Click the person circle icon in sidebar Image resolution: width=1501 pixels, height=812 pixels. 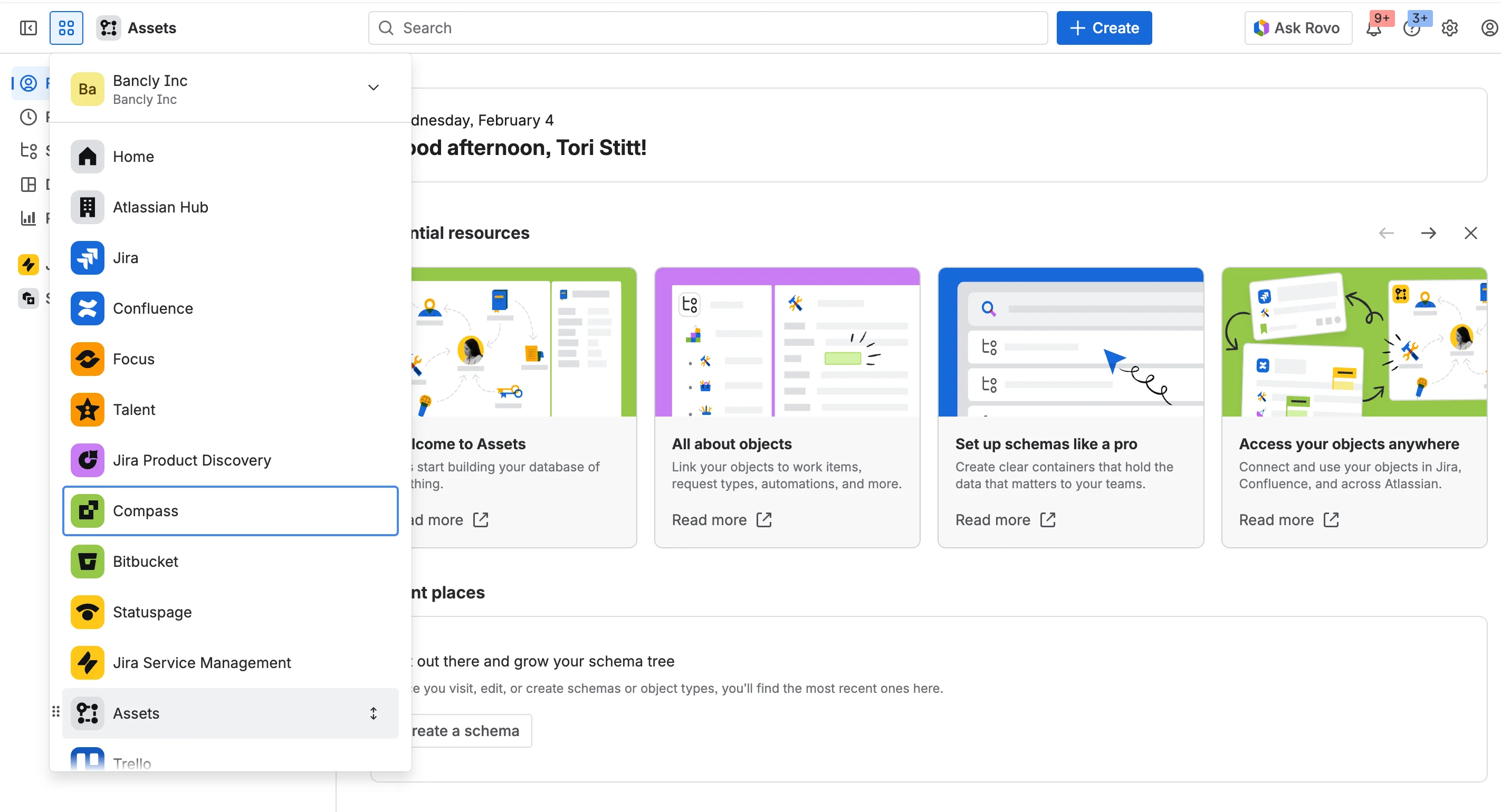[x=28, y=83]
